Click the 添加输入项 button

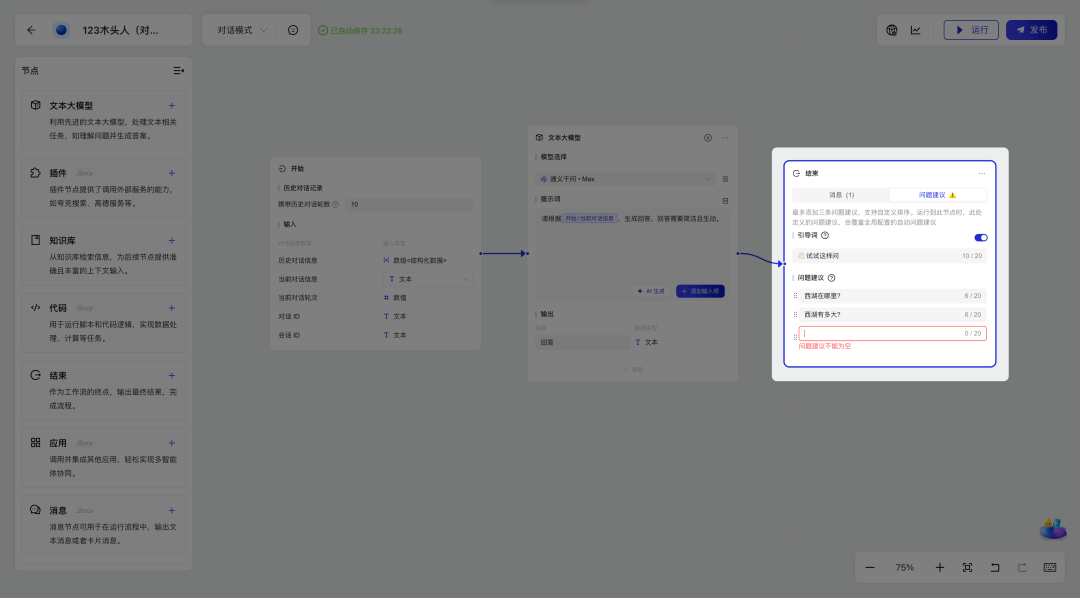(700, 291)
